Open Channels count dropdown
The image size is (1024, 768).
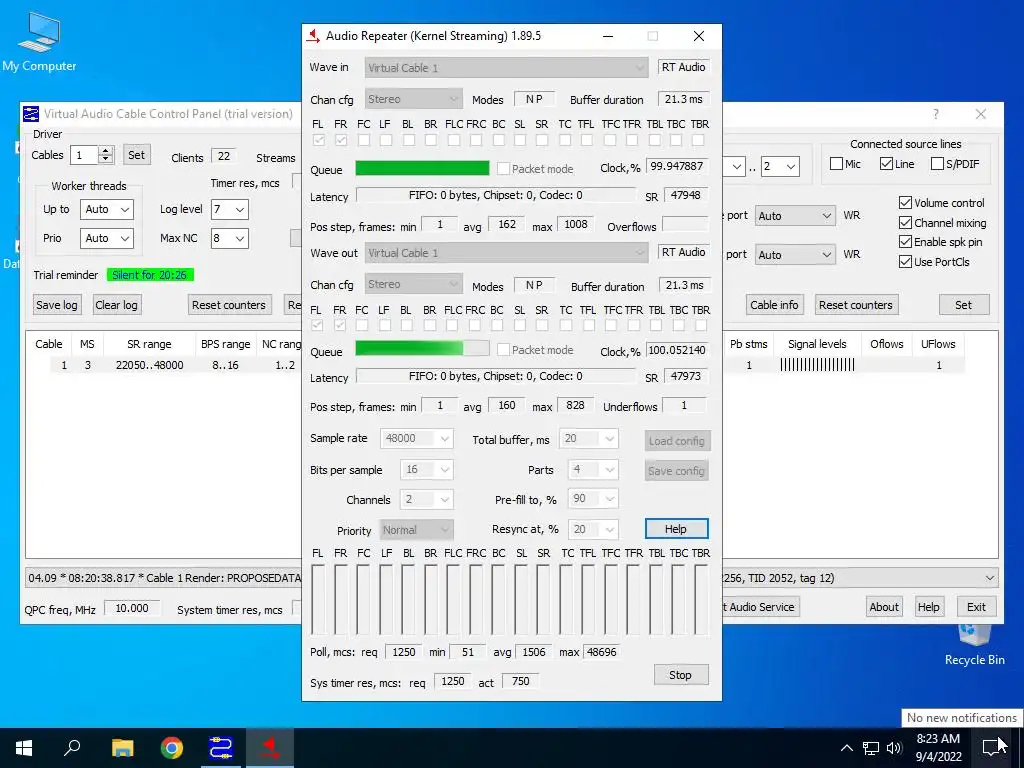426,500
